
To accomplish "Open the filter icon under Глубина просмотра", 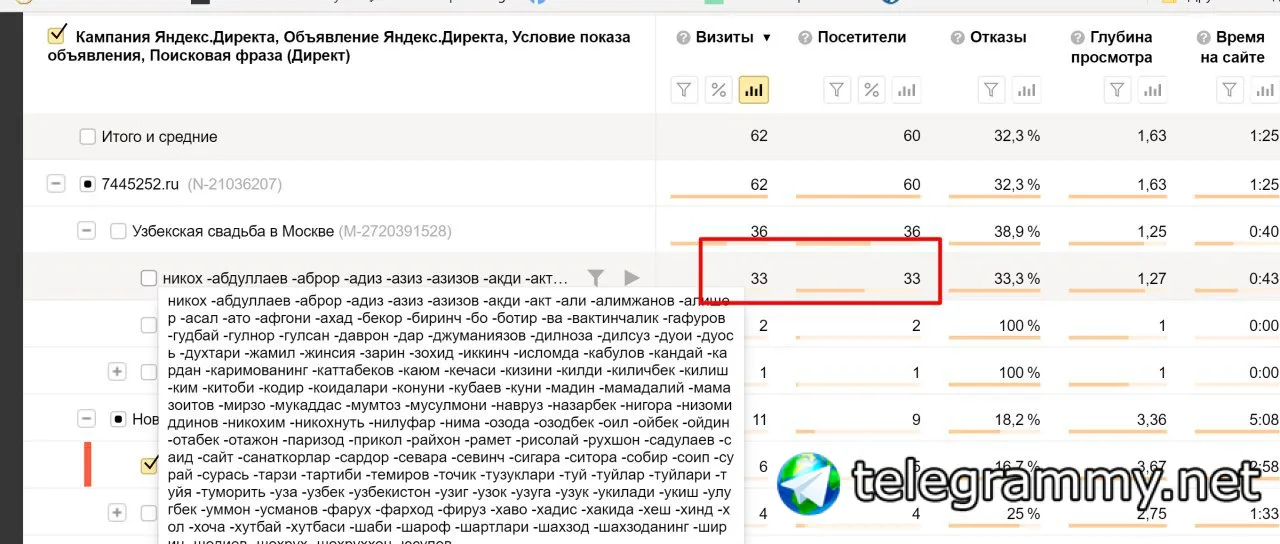I will click(1118, 90).
